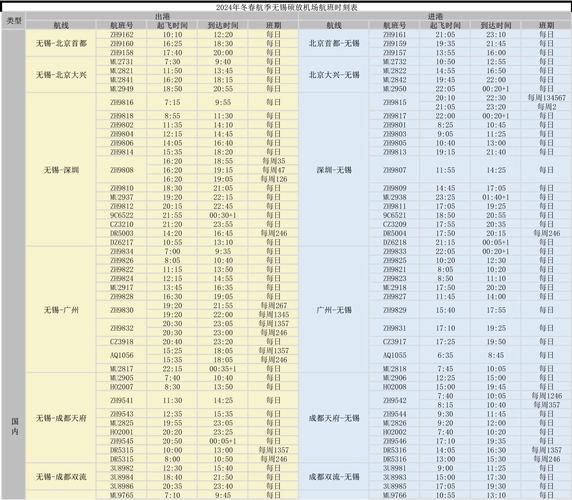This screenshot has width=572, height=500.
Task: Click flight number HO2002
Action: click(394, 432)
